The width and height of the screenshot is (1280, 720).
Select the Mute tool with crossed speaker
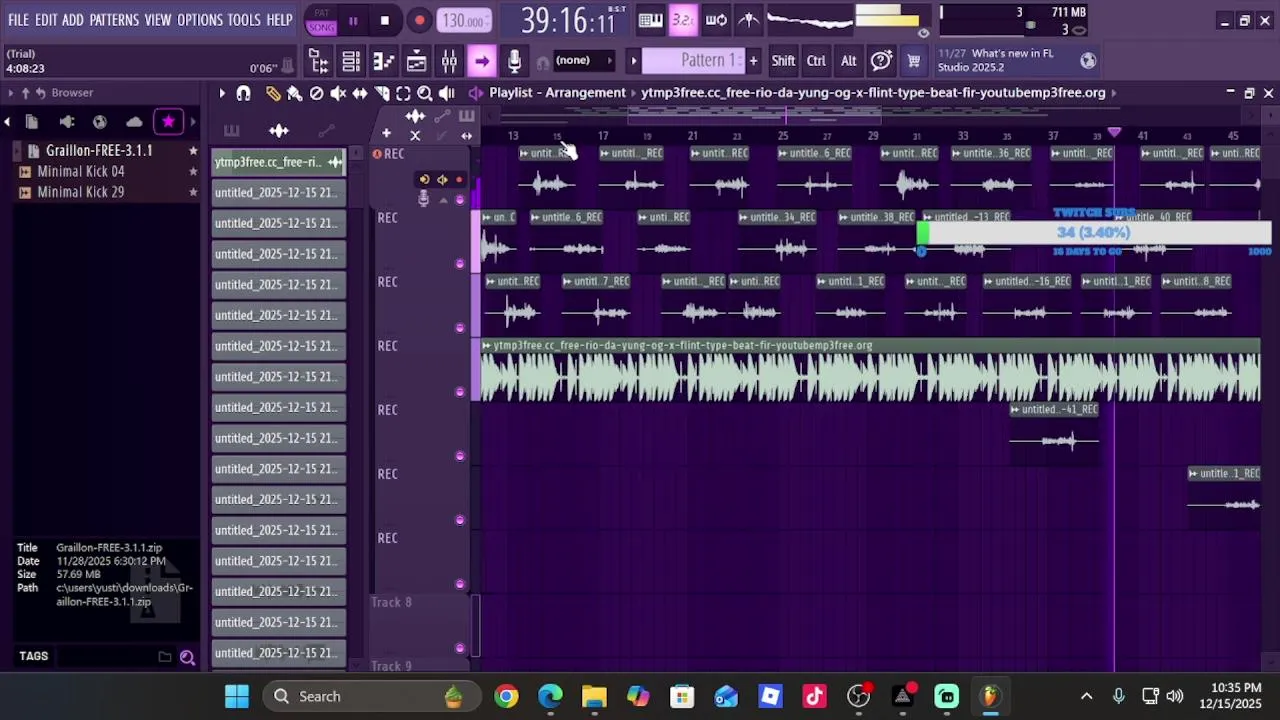tap(338, 93)
